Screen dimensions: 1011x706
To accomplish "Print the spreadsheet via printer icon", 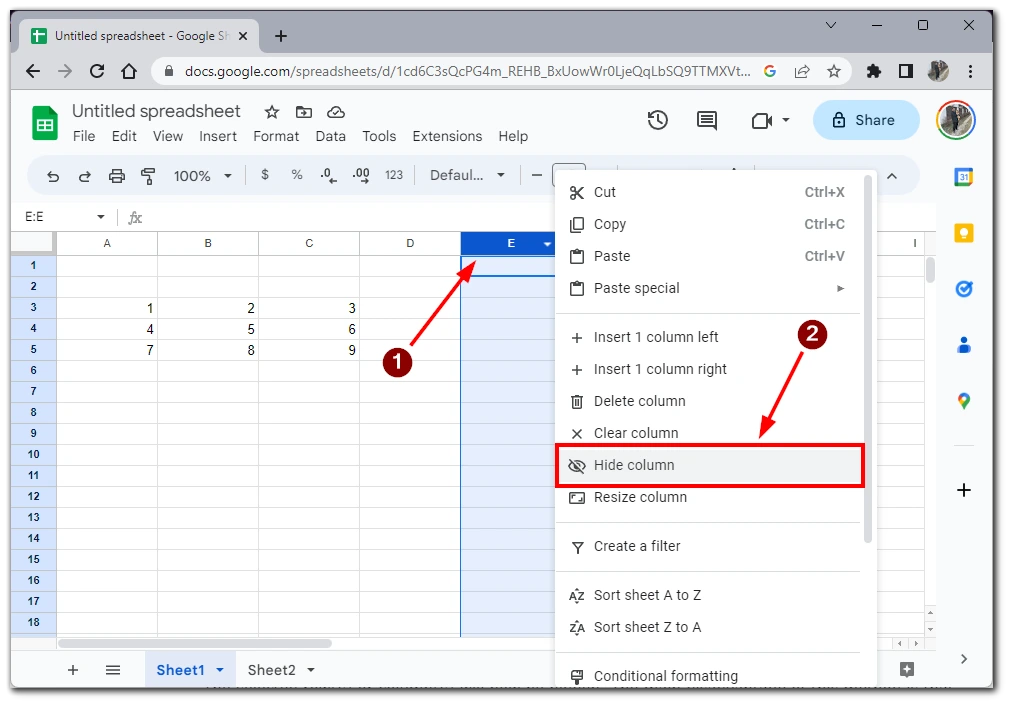I will pyautogui.click(x=117, y=176).
